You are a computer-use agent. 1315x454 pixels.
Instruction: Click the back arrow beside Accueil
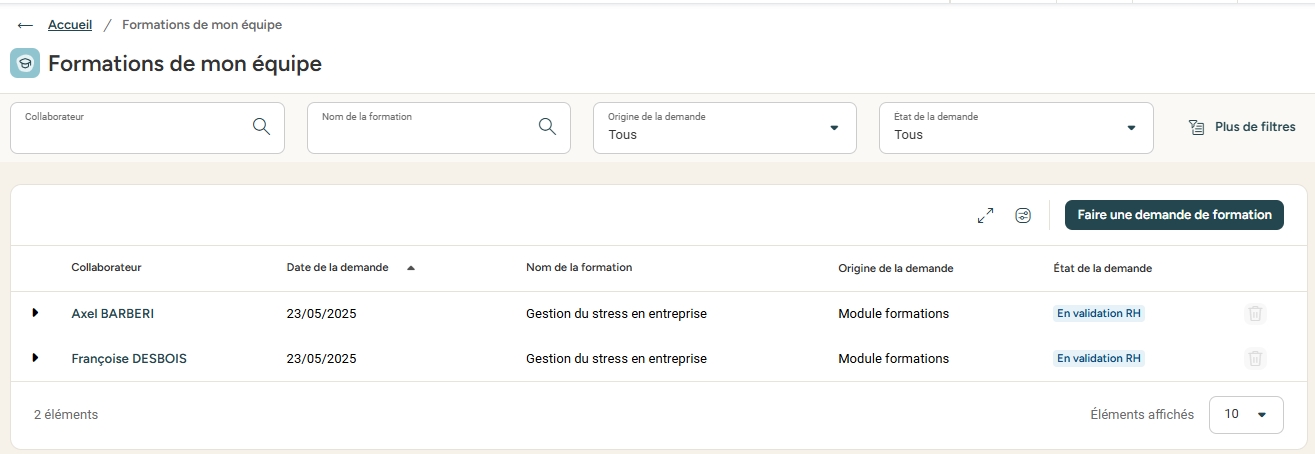pyautogui.click(x=25, y=25)
